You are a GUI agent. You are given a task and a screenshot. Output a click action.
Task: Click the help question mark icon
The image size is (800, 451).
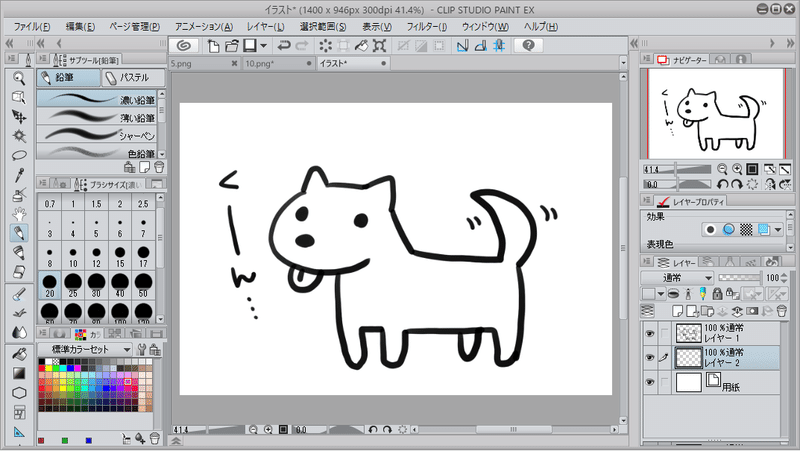click(x=529, y=45)
